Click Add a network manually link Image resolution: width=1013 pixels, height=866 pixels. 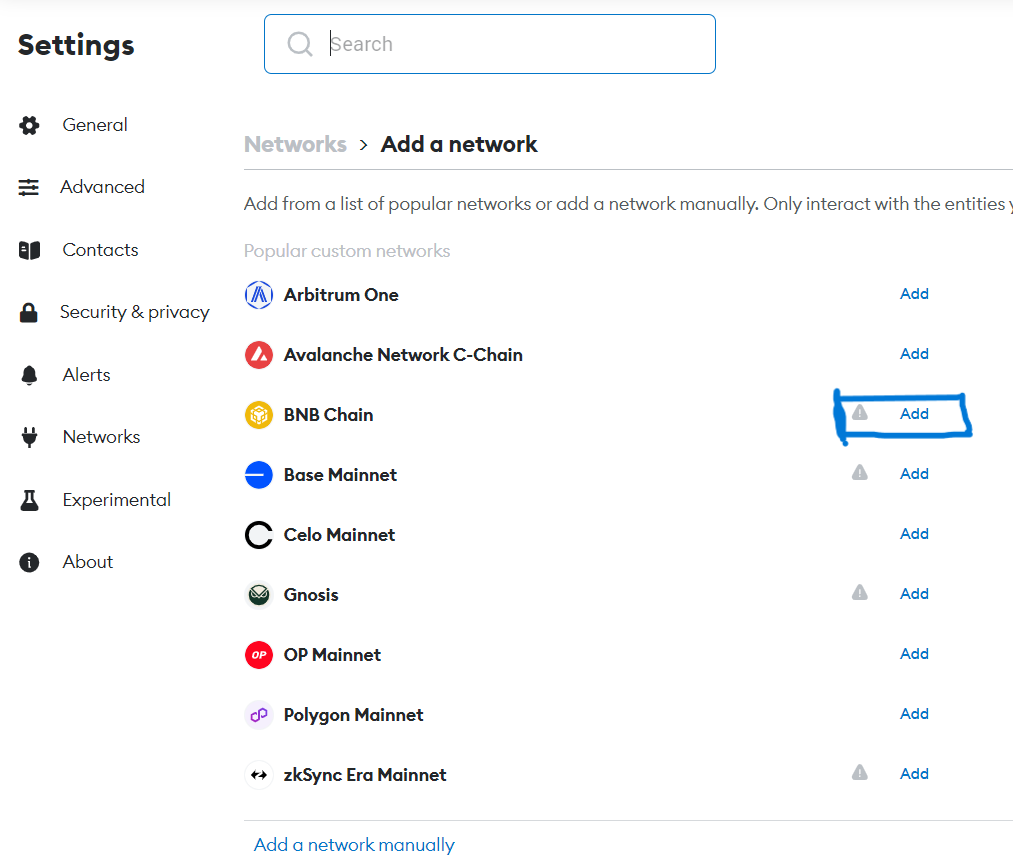pyautogui.click(x=354, y=845)
